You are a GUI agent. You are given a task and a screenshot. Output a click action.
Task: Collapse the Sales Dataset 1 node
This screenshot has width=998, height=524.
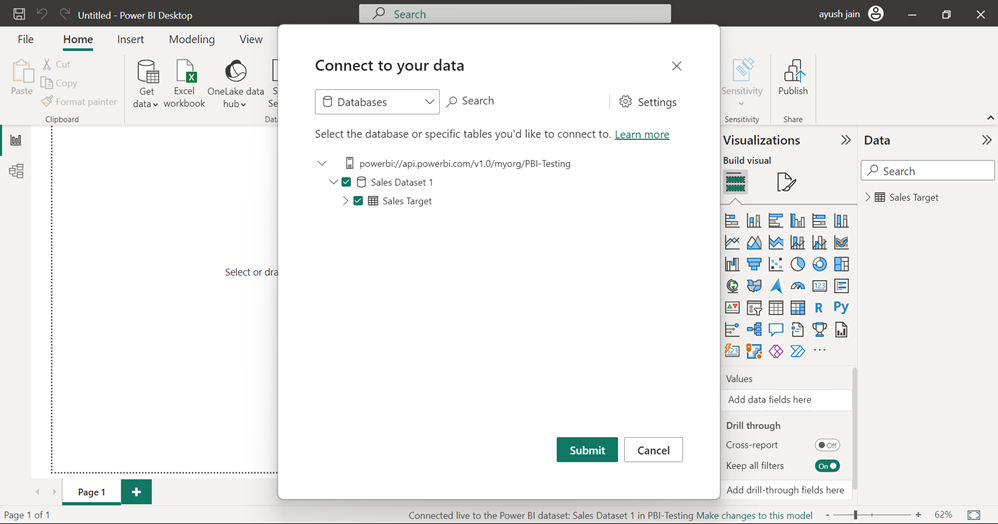(x=333, y=182)
